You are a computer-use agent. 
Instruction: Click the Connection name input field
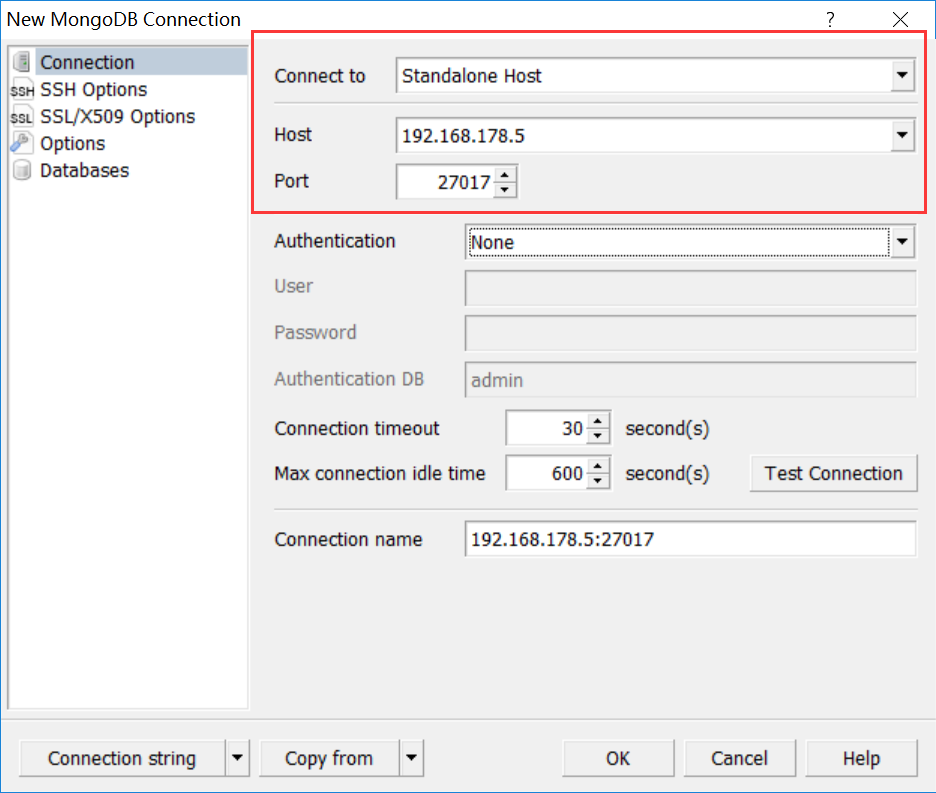pyautogui.click(x=690, y=539)
